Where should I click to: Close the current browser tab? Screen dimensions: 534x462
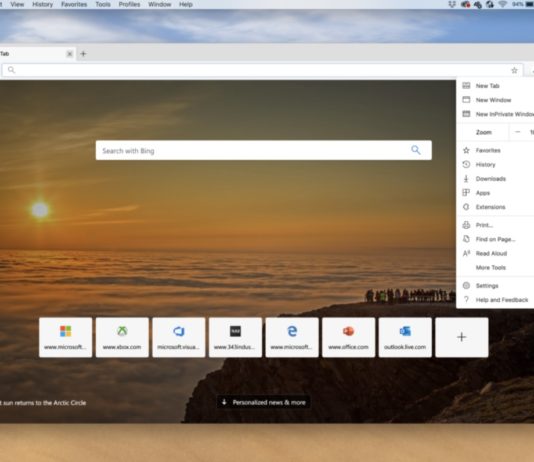pos(69,54)
